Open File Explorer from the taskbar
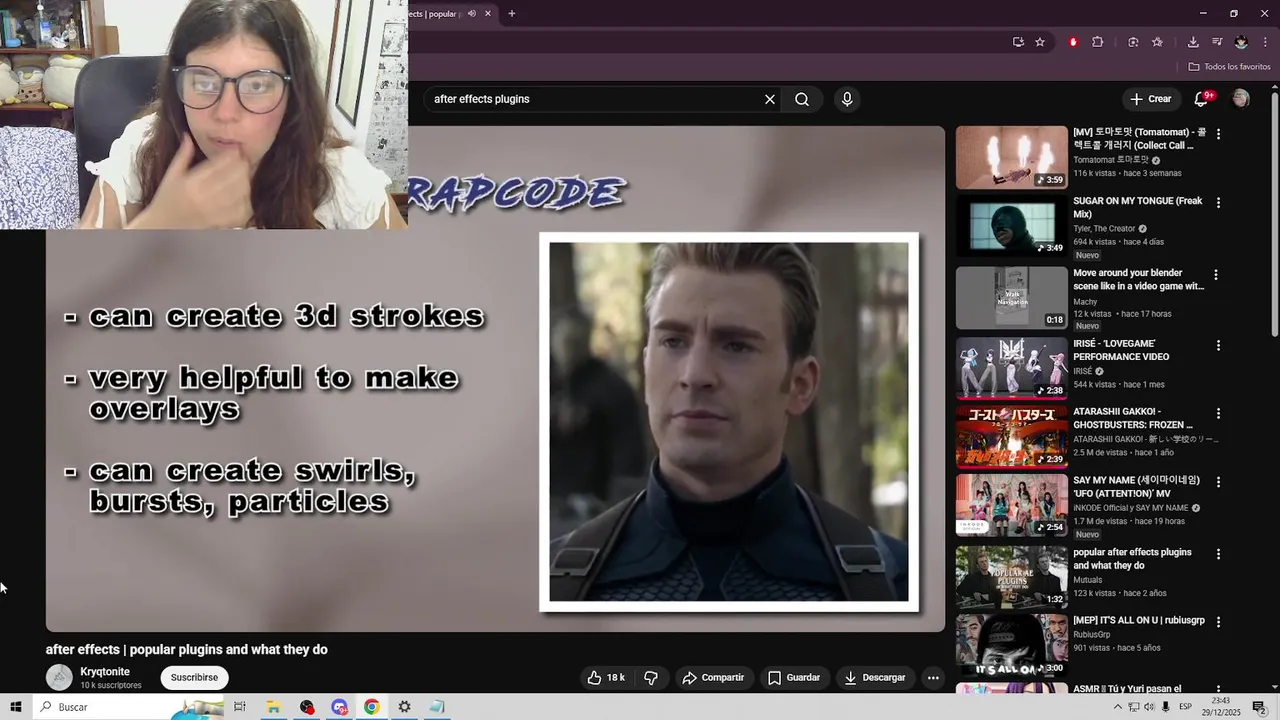1280x720 pixels. 273,707
